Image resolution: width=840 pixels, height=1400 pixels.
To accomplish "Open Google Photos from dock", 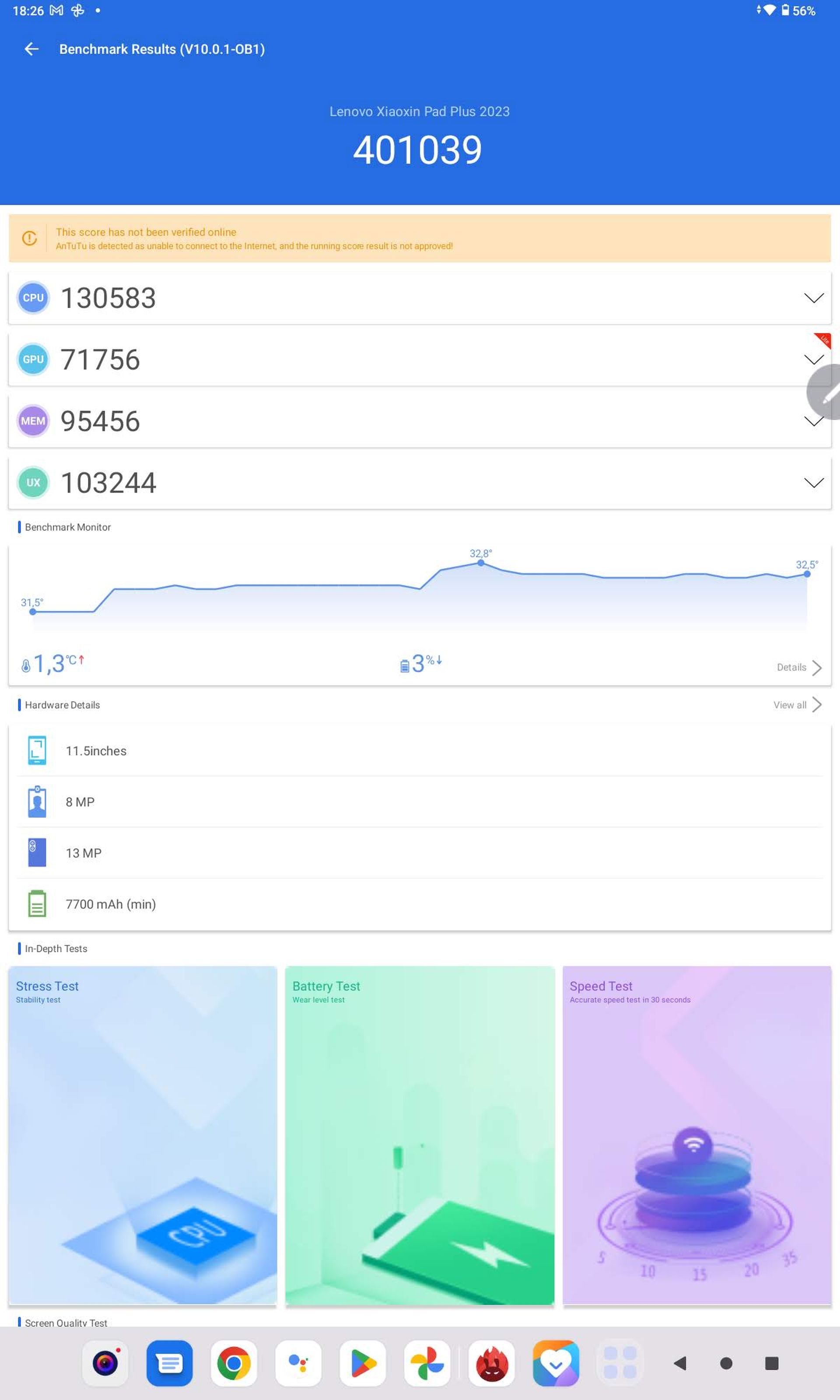I will click(x=427, y=1363).
